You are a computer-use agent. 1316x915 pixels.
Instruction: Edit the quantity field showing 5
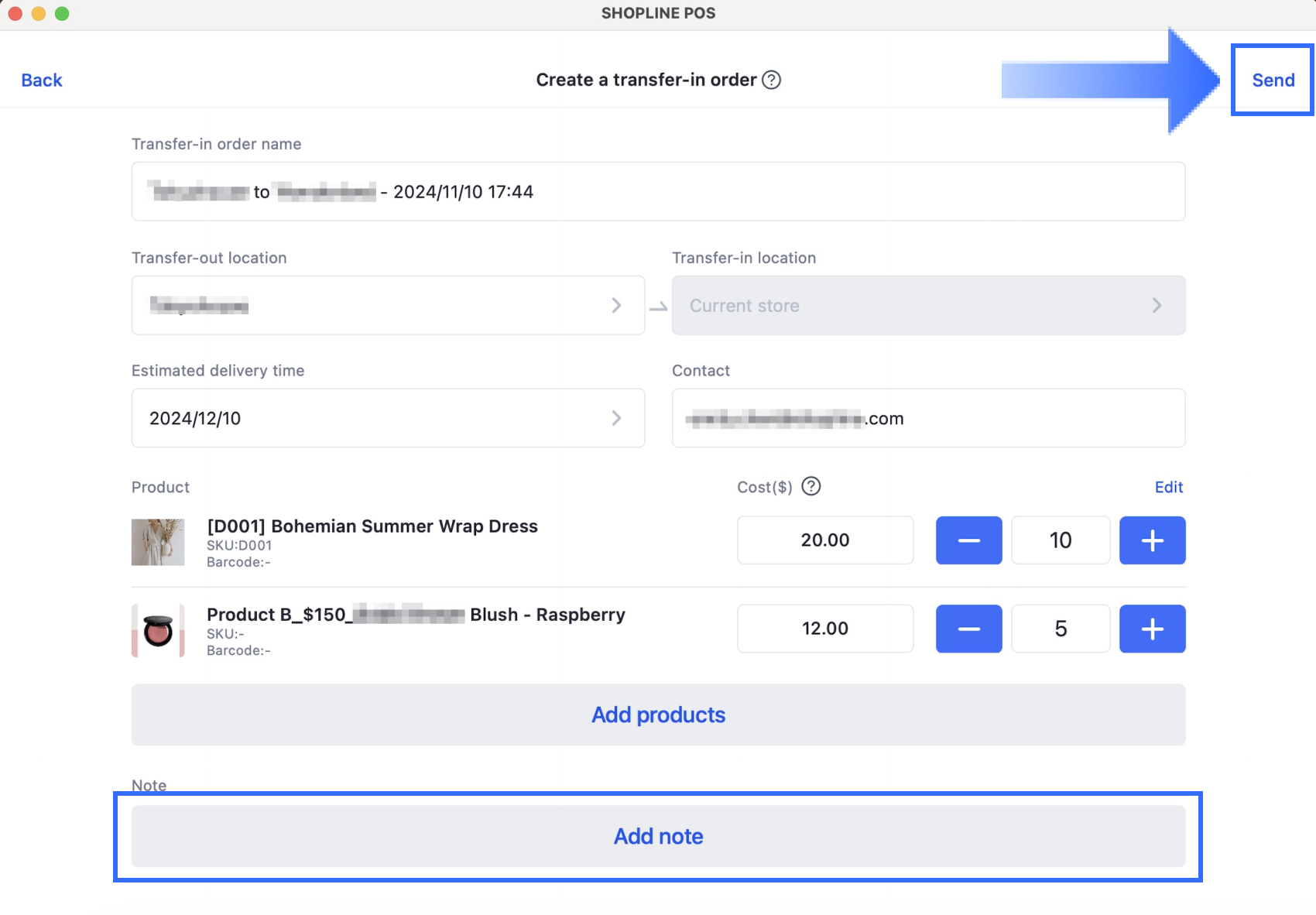pyautogui.click(x=1060, y=629)
